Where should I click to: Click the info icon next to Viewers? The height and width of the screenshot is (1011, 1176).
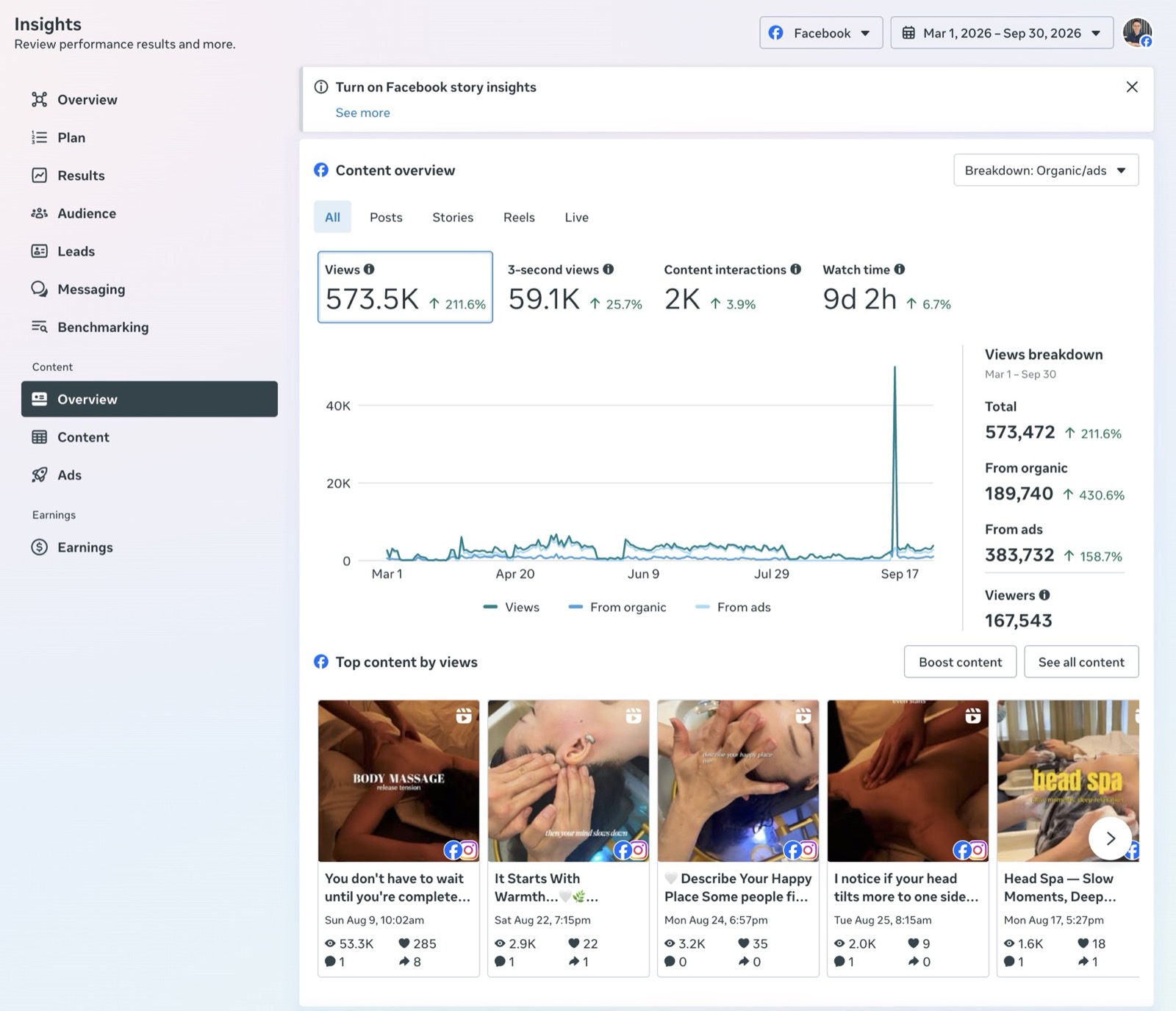click(x=1044, y=594)
